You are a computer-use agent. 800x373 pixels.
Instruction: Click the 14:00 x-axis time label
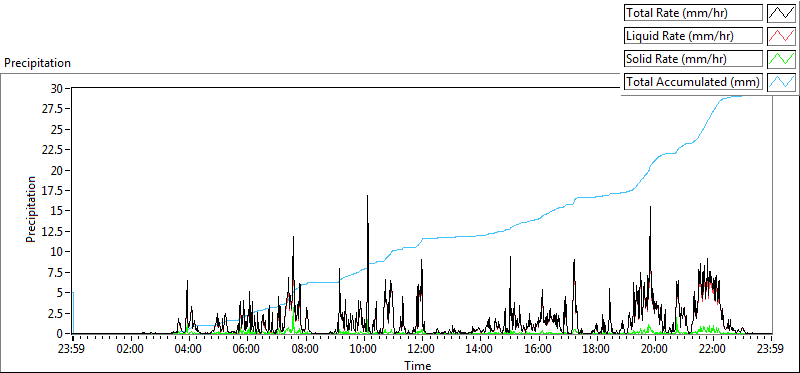coord(480,349)
